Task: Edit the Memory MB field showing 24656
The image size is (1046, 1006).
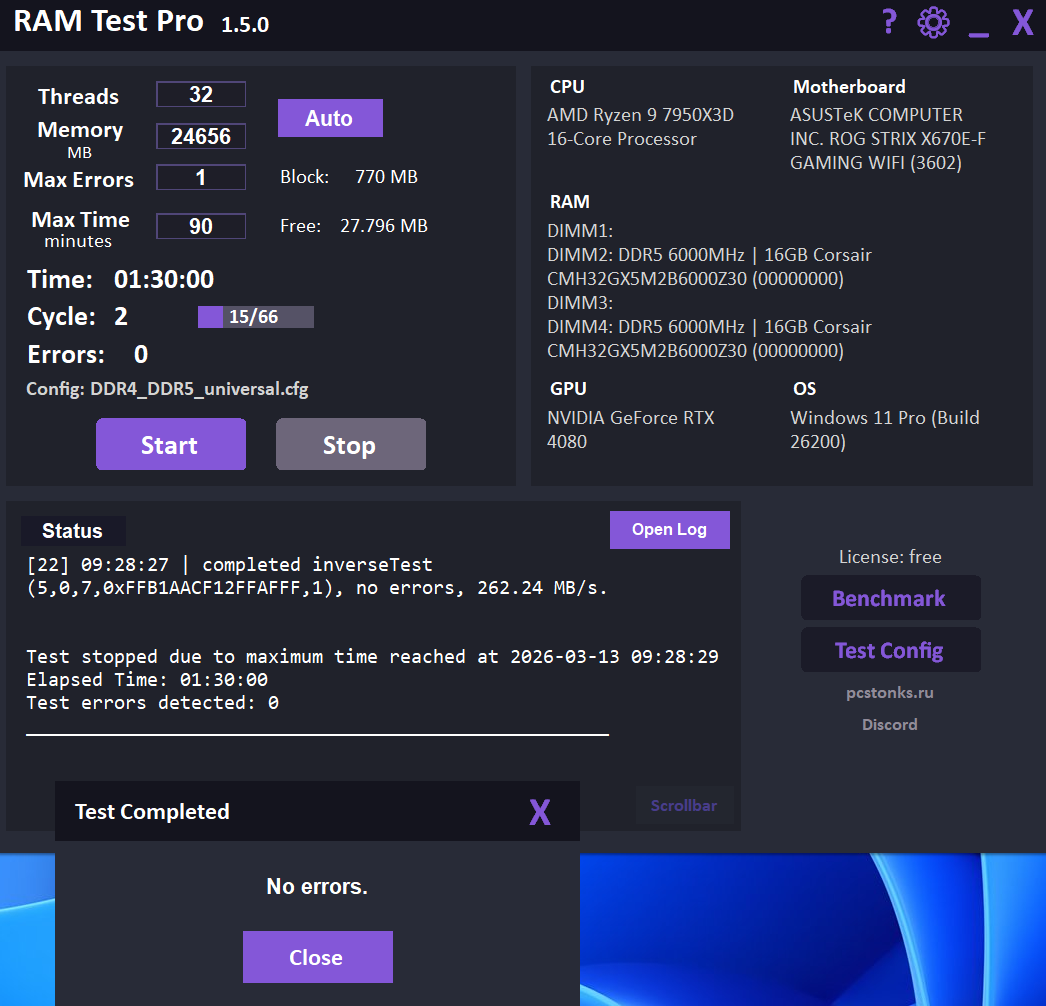Action: point(201,136)
